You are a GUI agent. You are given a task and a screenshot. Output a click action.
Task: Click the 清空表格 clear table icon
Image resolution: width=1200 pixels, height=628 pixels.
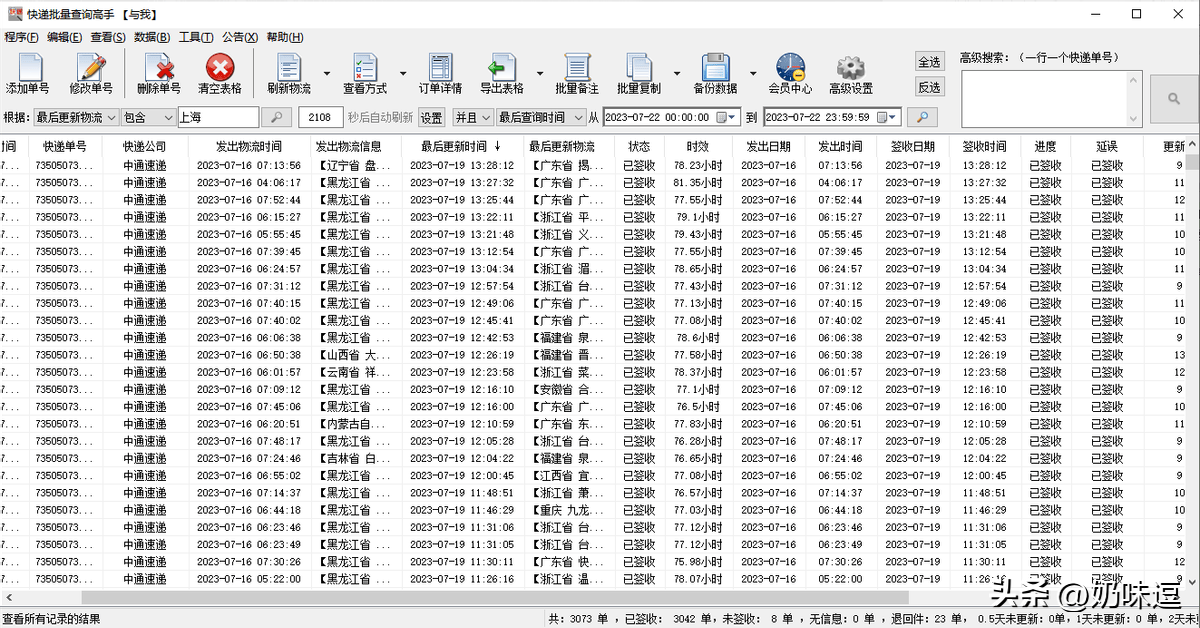[219, 73]
